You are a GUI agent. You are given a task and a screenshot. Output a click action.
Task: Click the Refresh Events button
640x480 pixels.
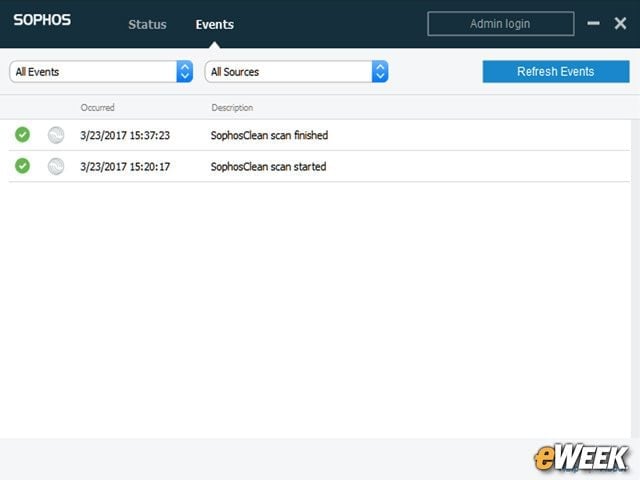556,71
